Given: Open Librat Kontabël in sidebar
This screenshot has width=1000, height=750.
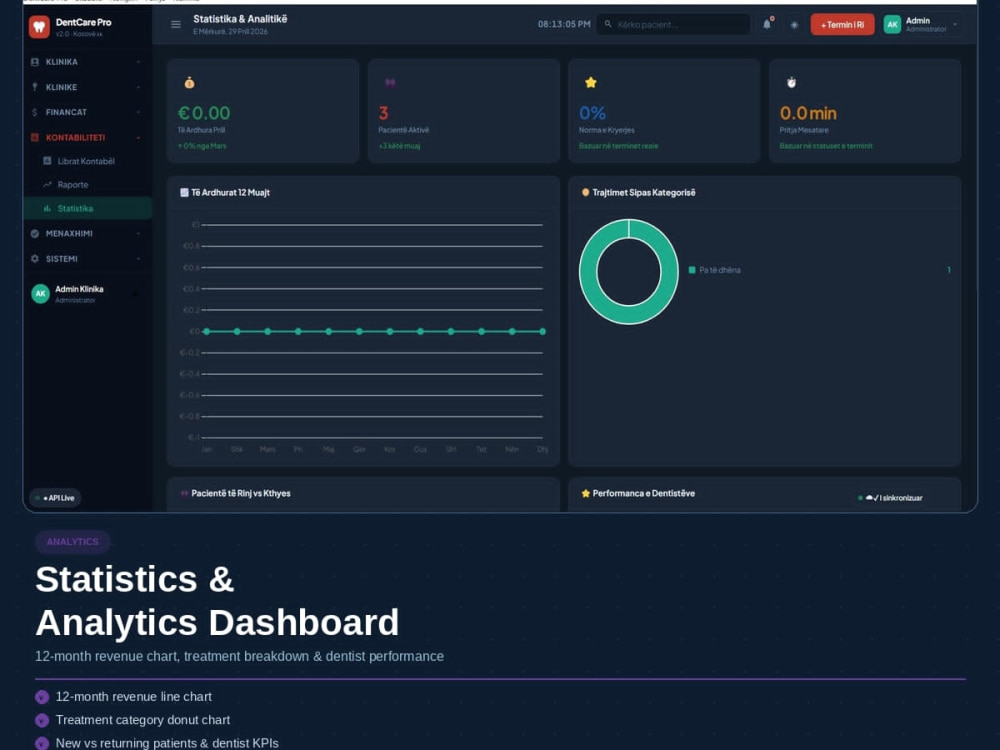Looking at the screenshot, I should (87, 161).
